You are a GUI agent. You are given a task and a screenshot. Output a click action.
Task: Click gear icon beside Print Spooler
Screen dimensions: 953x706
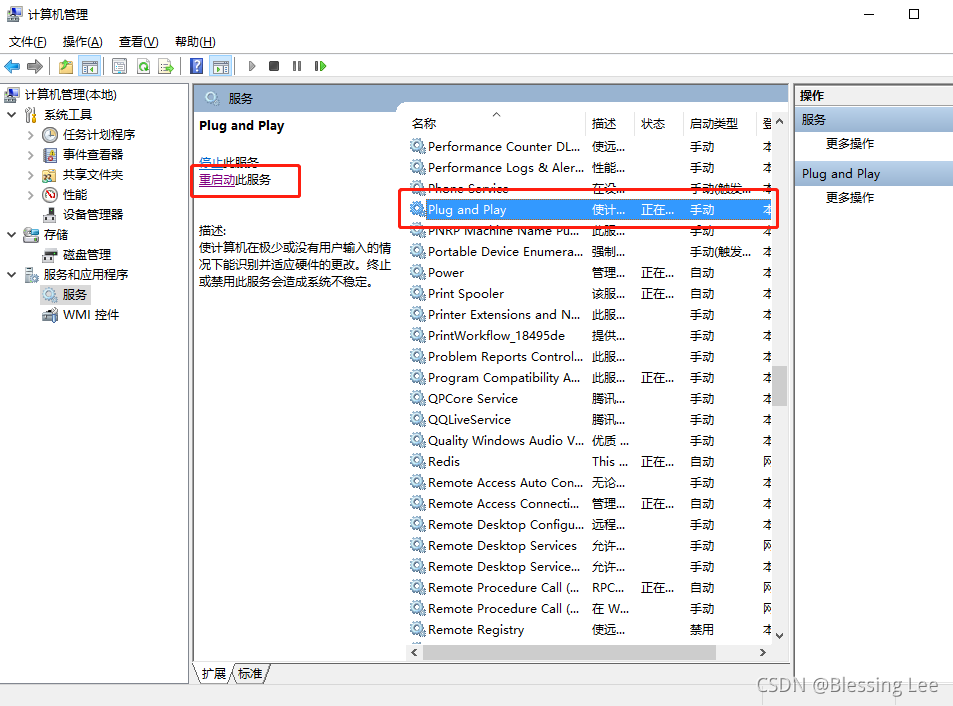(418, 293)
